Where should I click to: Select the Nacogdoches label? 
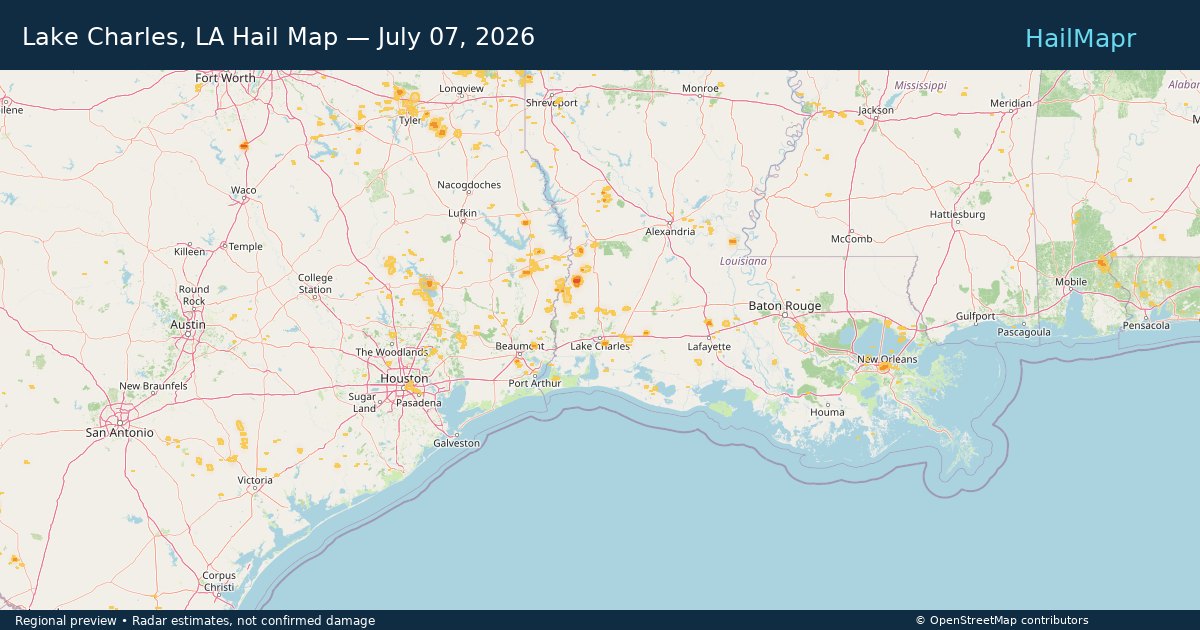click(469, 185)
